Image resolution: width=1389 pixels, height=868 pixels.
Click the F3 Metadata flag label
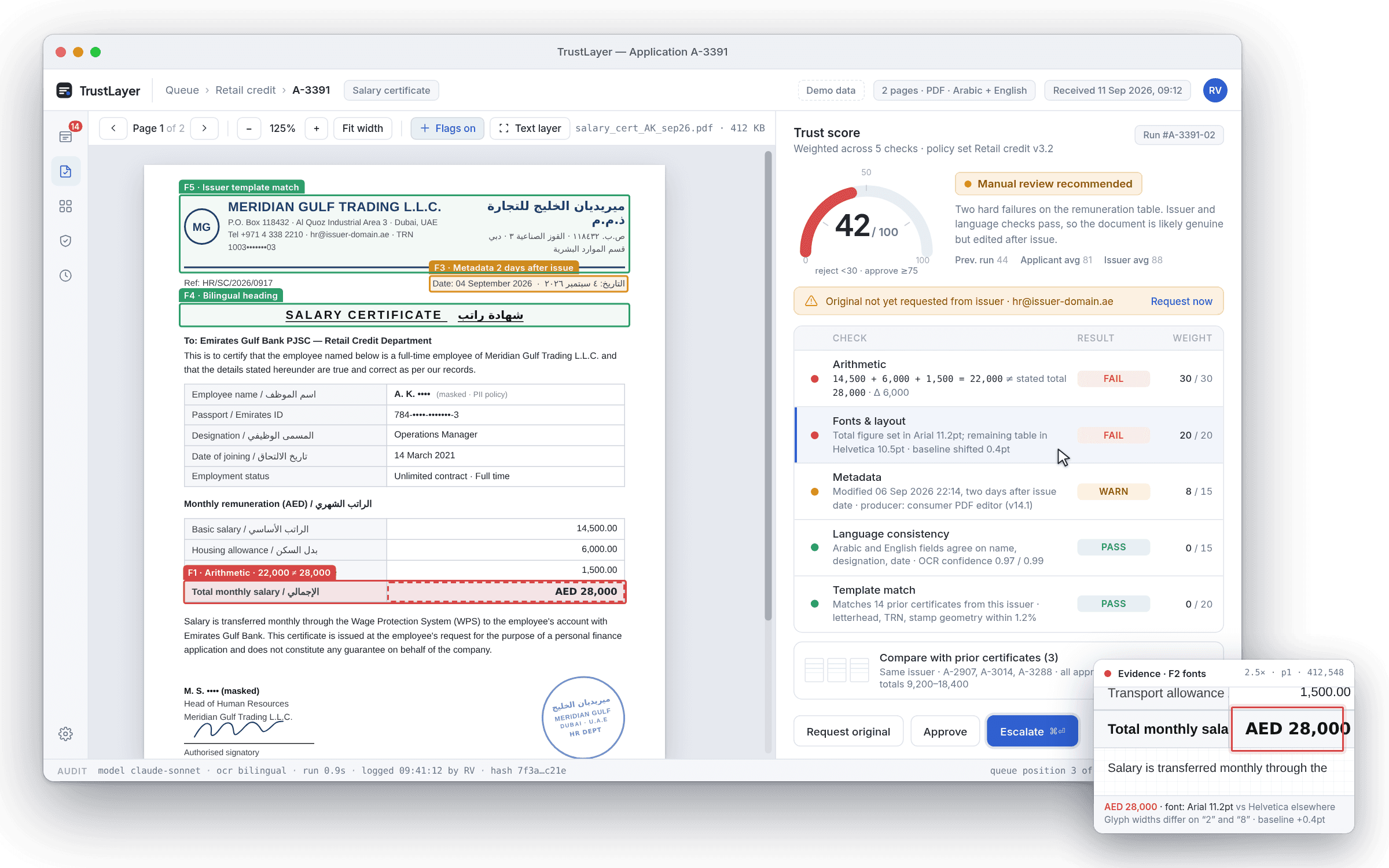pos(504,267)
